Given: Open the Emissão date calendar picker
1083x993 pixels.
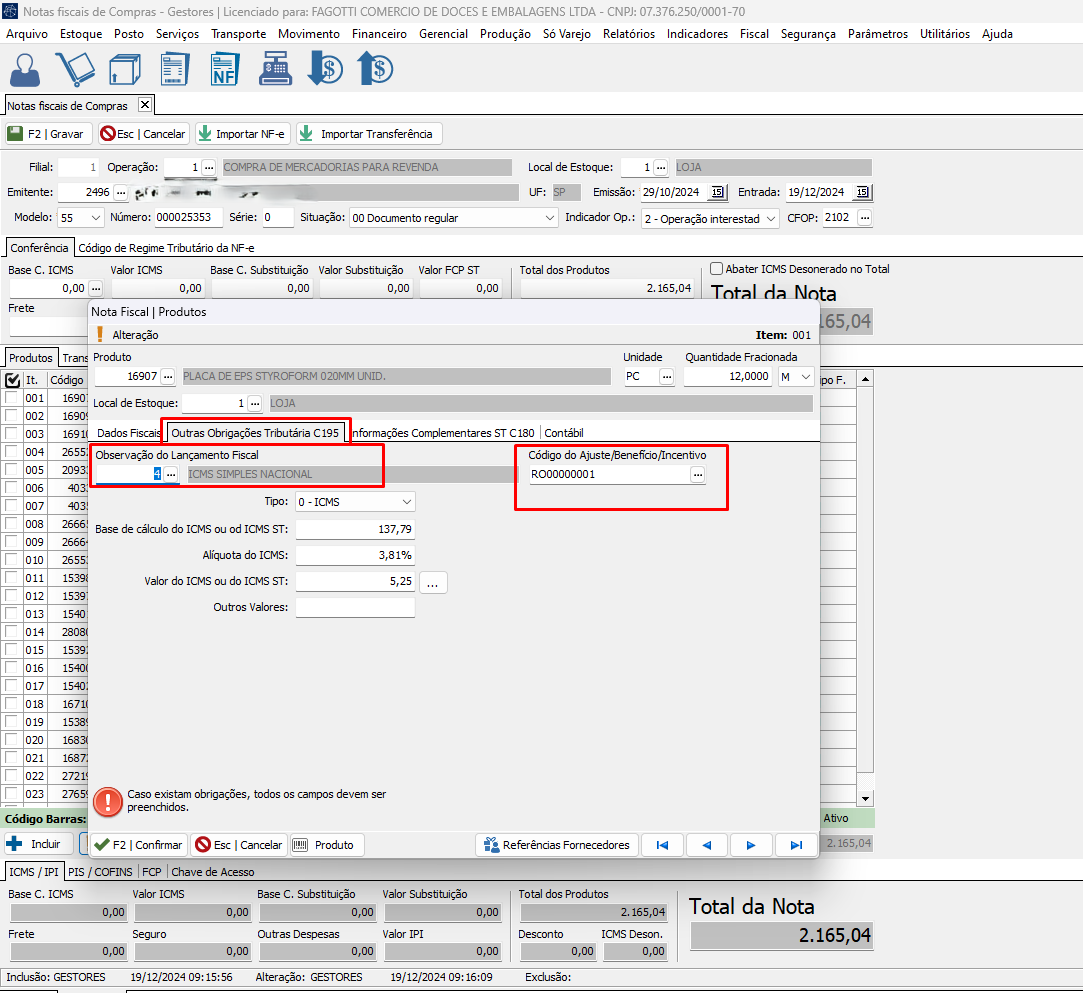Looking at the screenshot, I should 717,192.
